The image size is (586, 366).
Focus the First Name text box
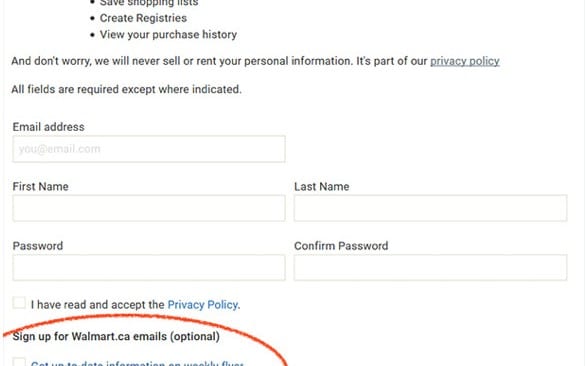[x=149, y=208]
